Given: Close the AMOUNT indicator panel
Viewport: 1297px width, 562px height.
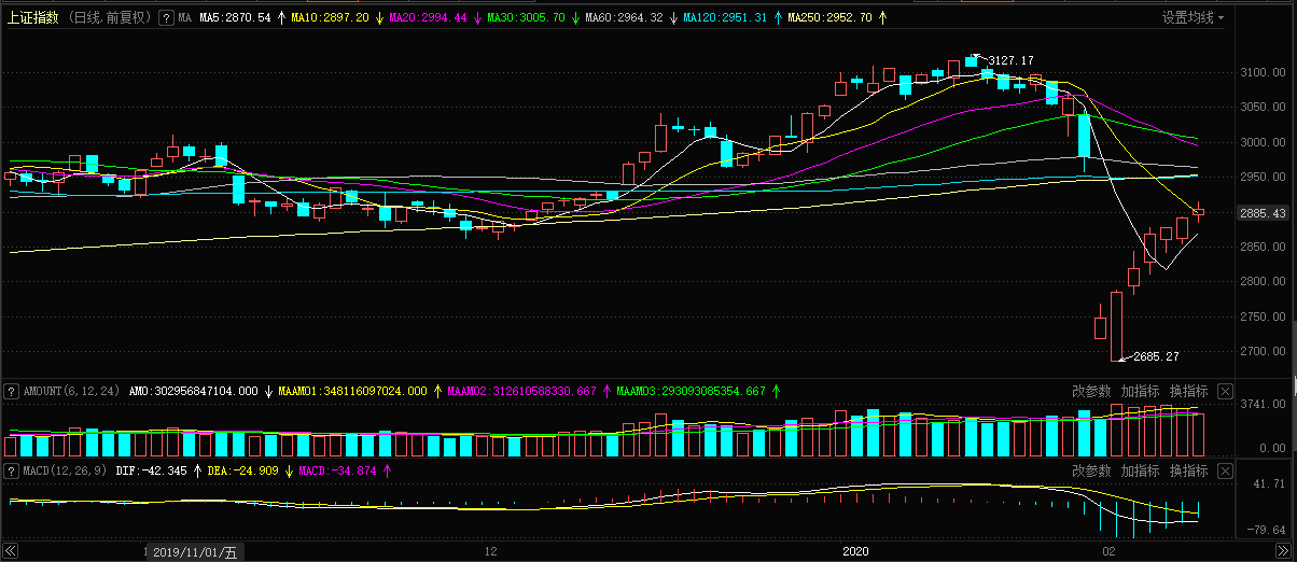Looking at the screenshot, I should point(1225,391).
